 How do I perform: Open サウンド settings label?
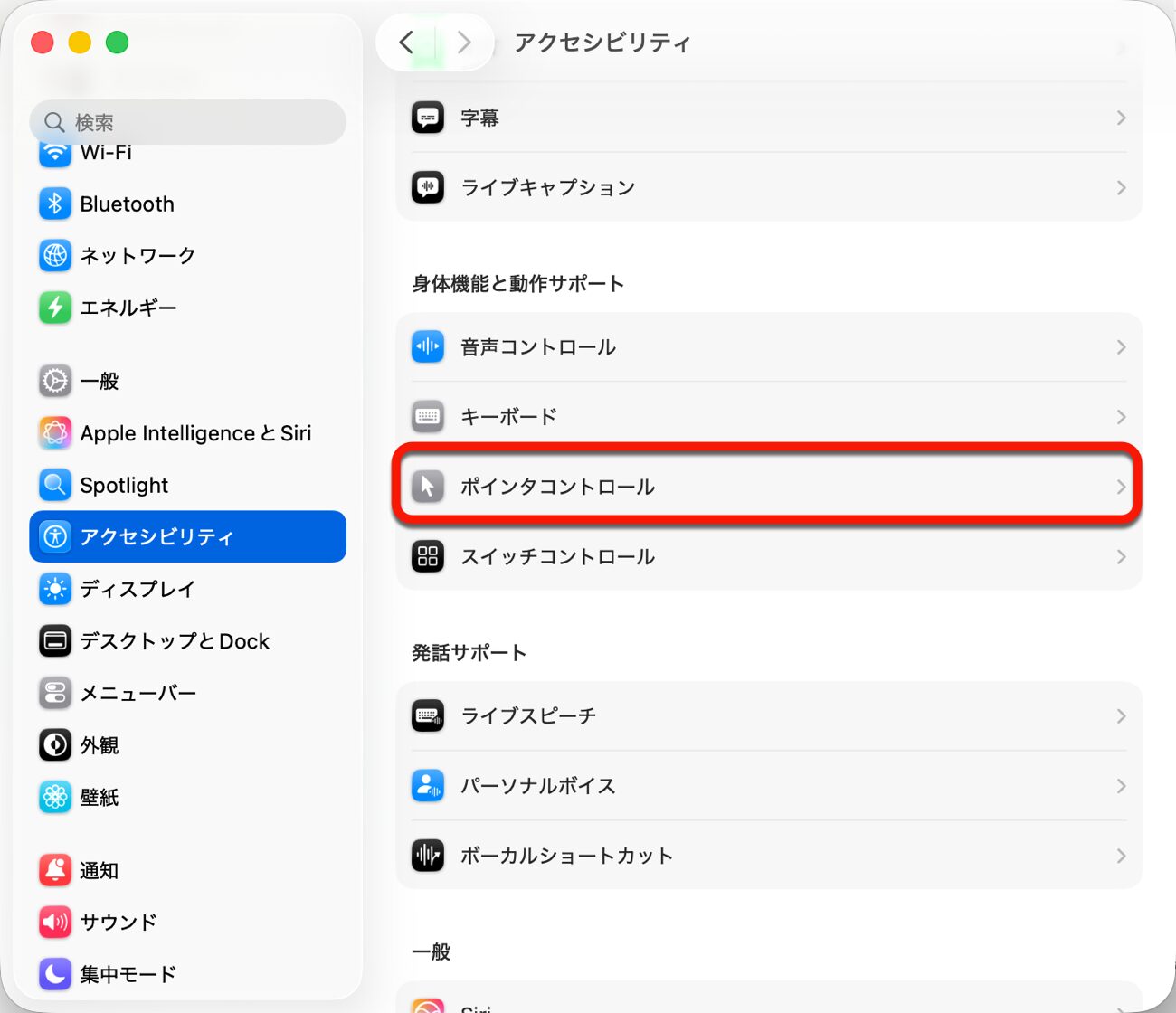pyautogui.click(x=119, y=922)
